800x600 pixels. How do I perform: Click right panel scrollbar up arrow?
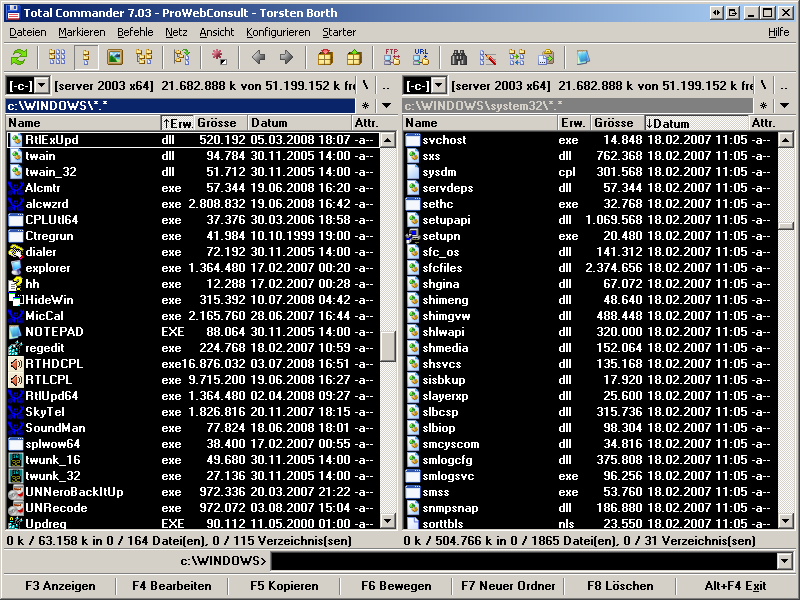(785, 139)
